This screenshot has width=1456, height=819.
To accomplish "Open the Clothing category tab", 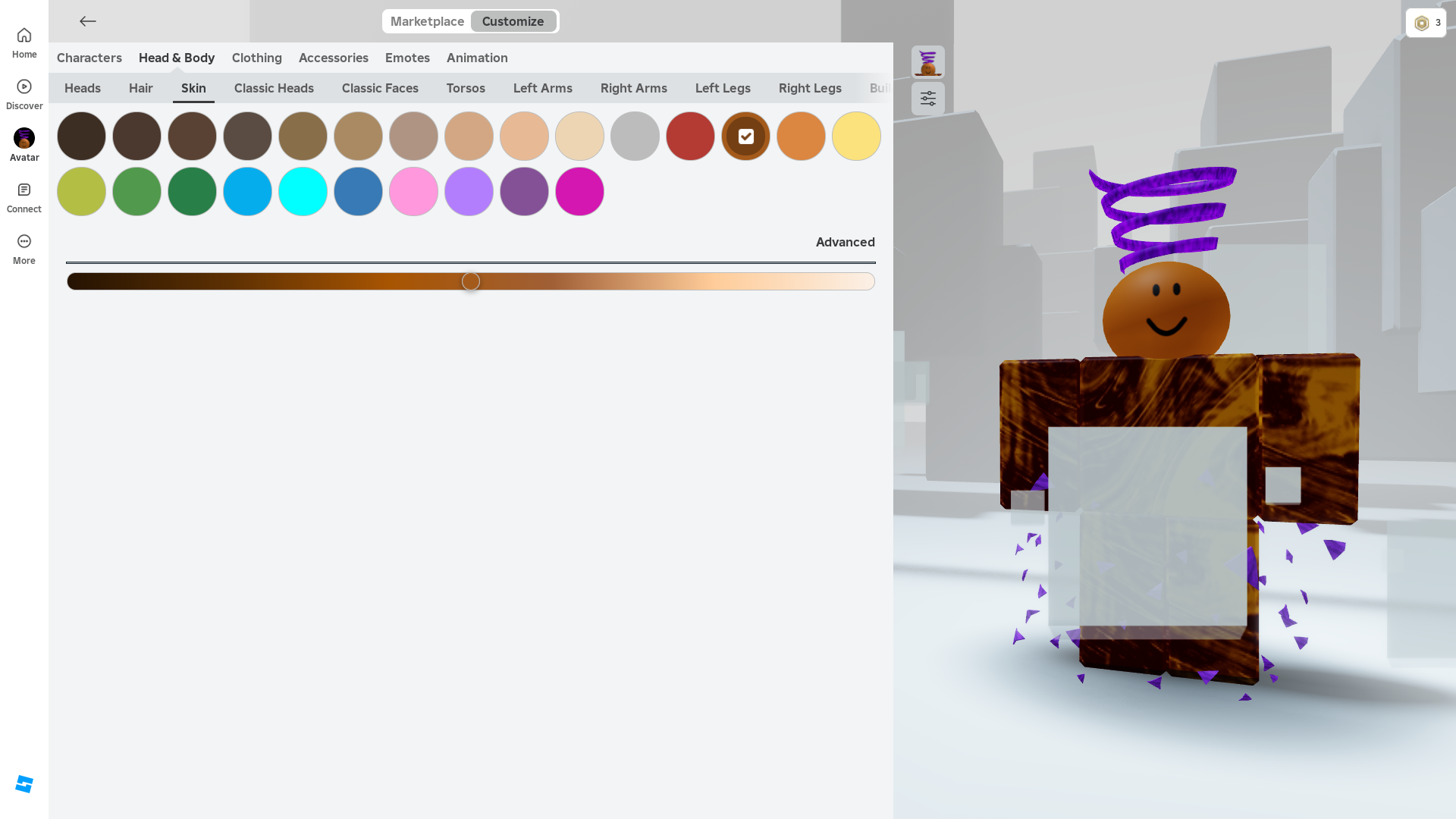I will click(x=256, y=58).
